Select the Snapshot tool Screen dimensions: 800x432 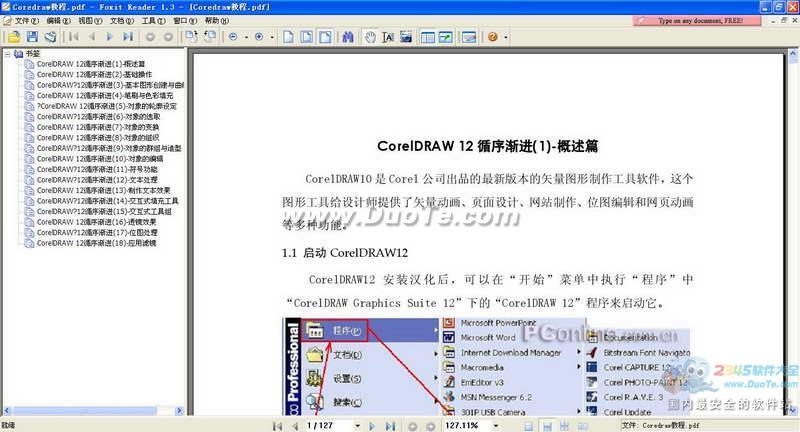pyautogui.click(x=406, y=37)
